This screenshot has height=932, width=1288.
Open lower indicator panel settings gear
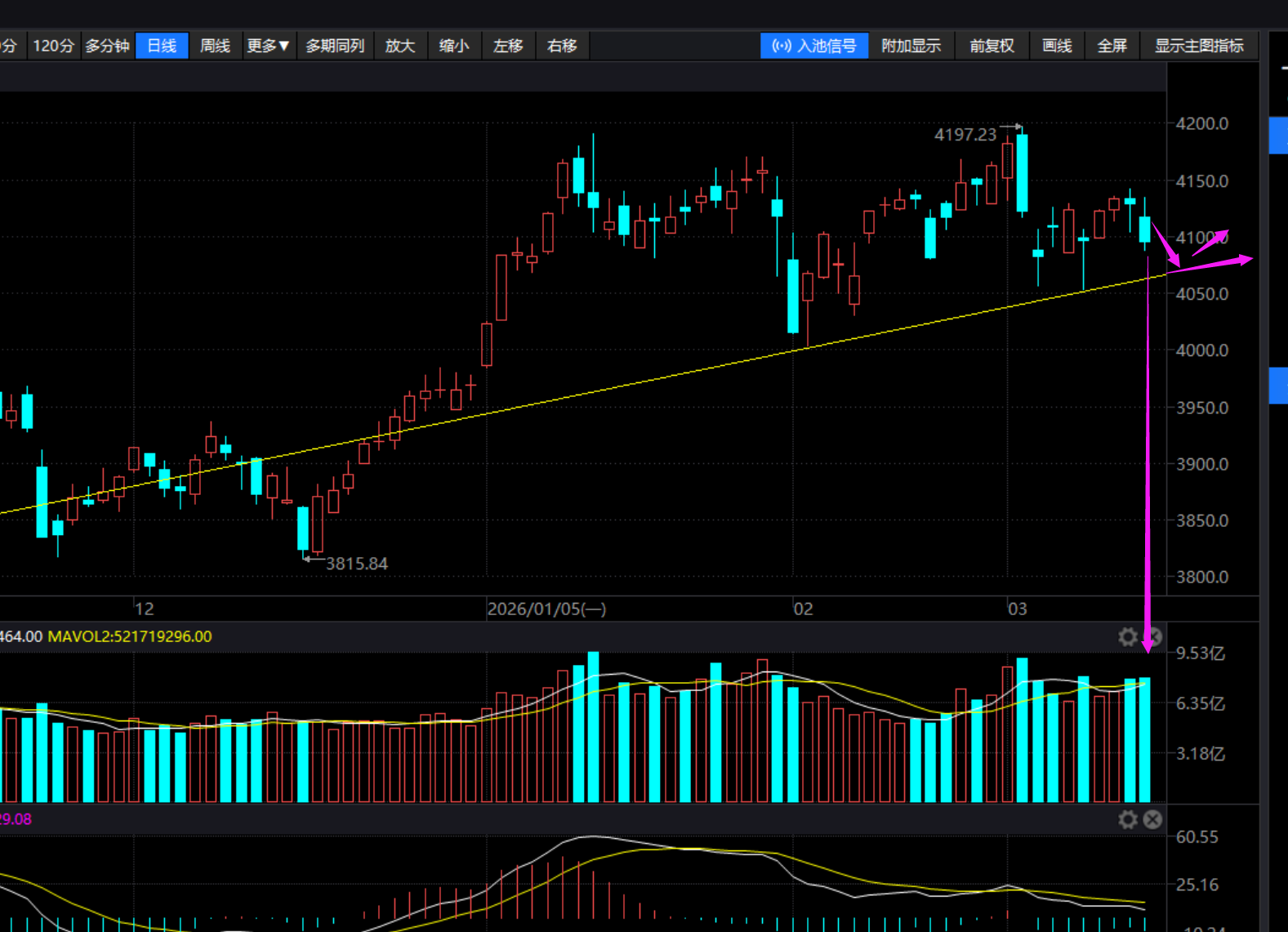[1128, 819]
